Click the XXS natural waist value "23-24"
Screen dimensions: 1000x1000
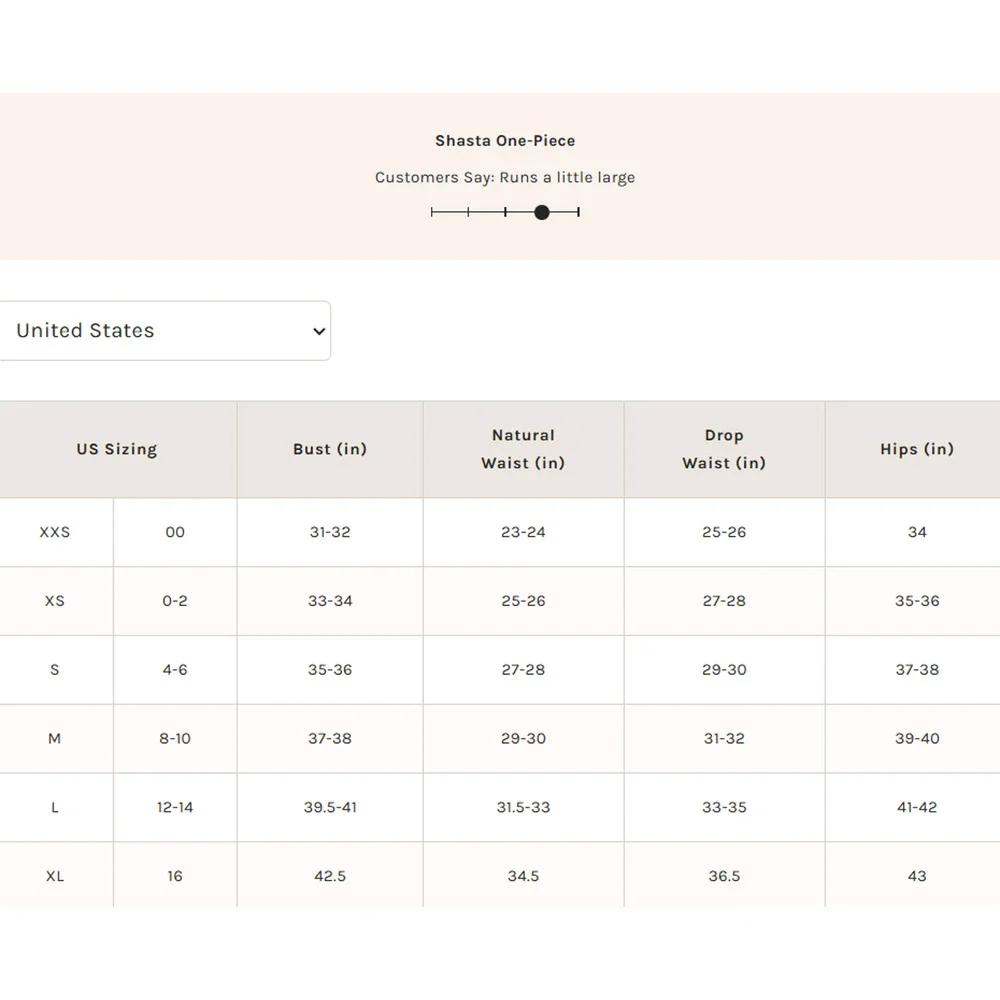523,532
